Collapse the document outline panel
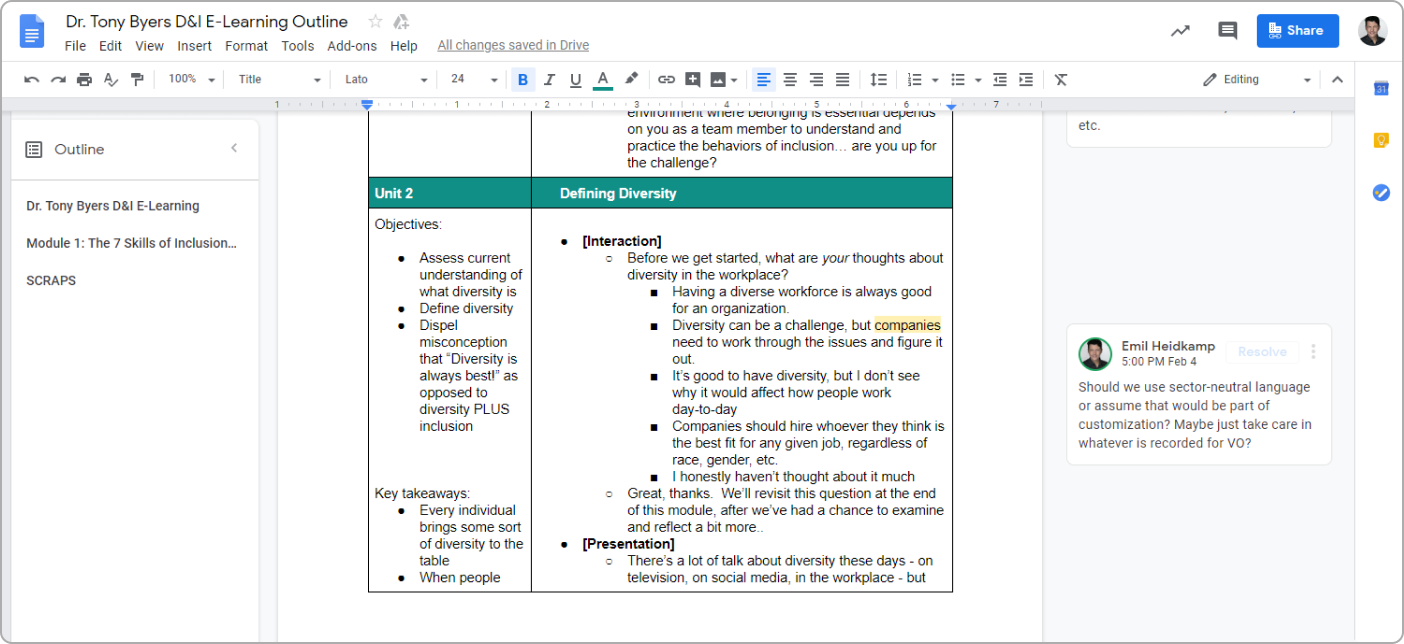This screenshot has width=1404, height=644. (234, 149)
